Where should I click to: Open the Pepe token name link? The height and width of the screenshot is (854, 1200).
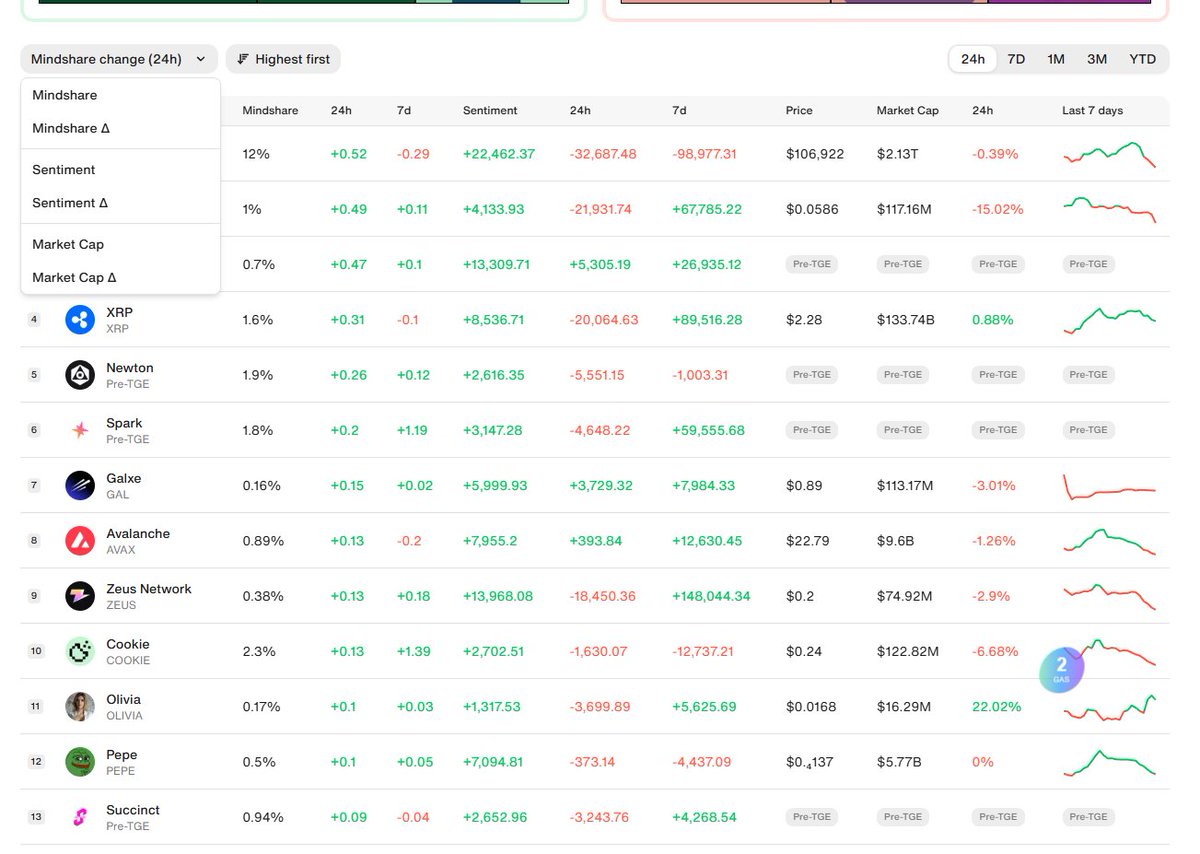122,754
